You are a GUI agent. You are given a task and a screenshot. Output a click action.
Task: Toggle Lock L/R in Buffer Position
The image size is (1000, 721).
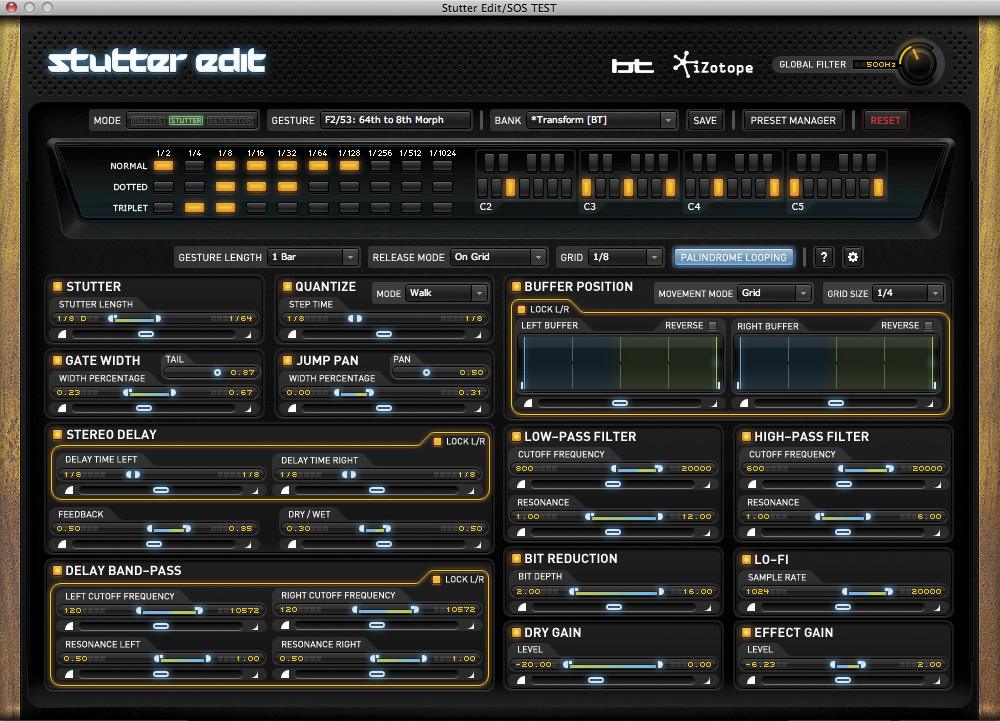point(522,309)
